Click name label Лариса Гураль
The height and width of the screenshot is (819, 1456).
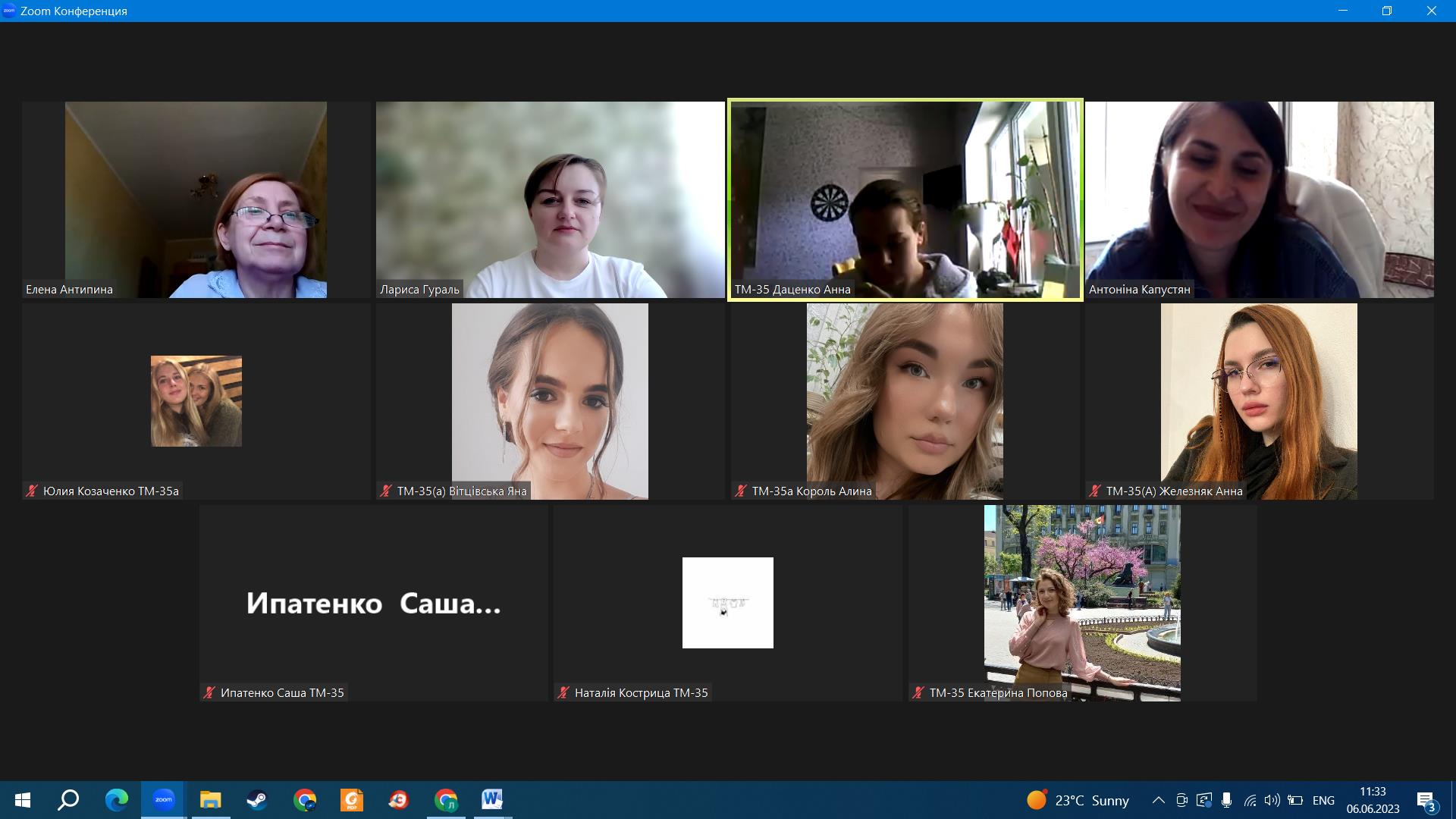point(419,289)
